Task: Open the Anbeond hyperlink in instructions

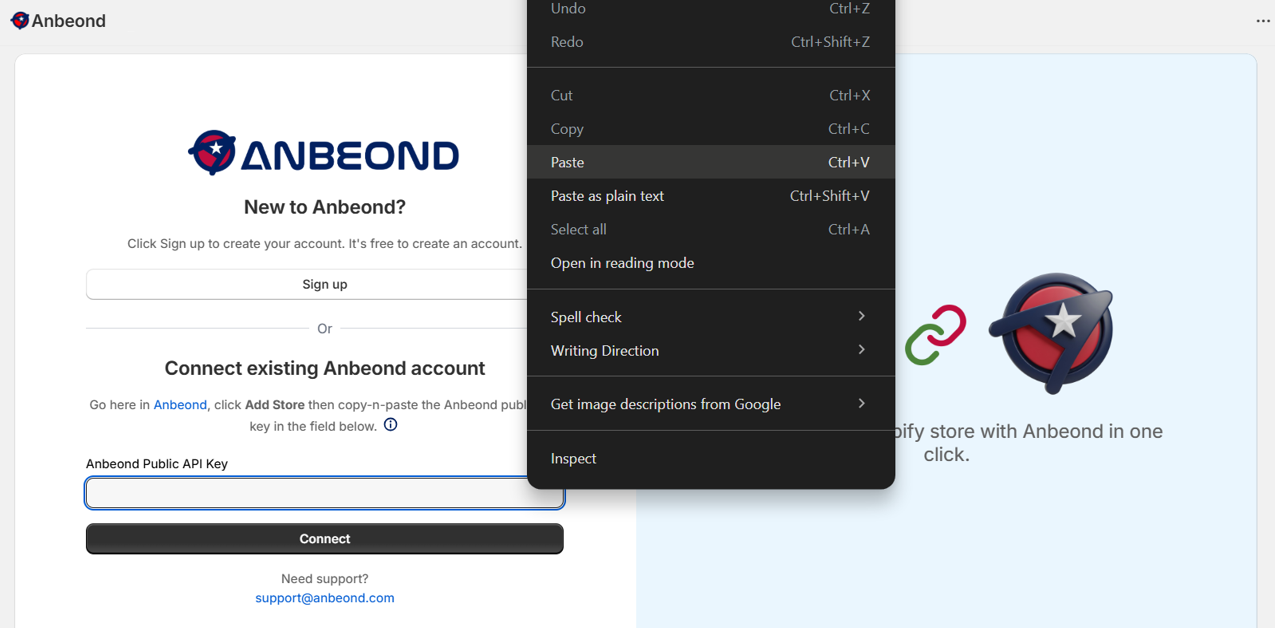Action: [180, 405]
